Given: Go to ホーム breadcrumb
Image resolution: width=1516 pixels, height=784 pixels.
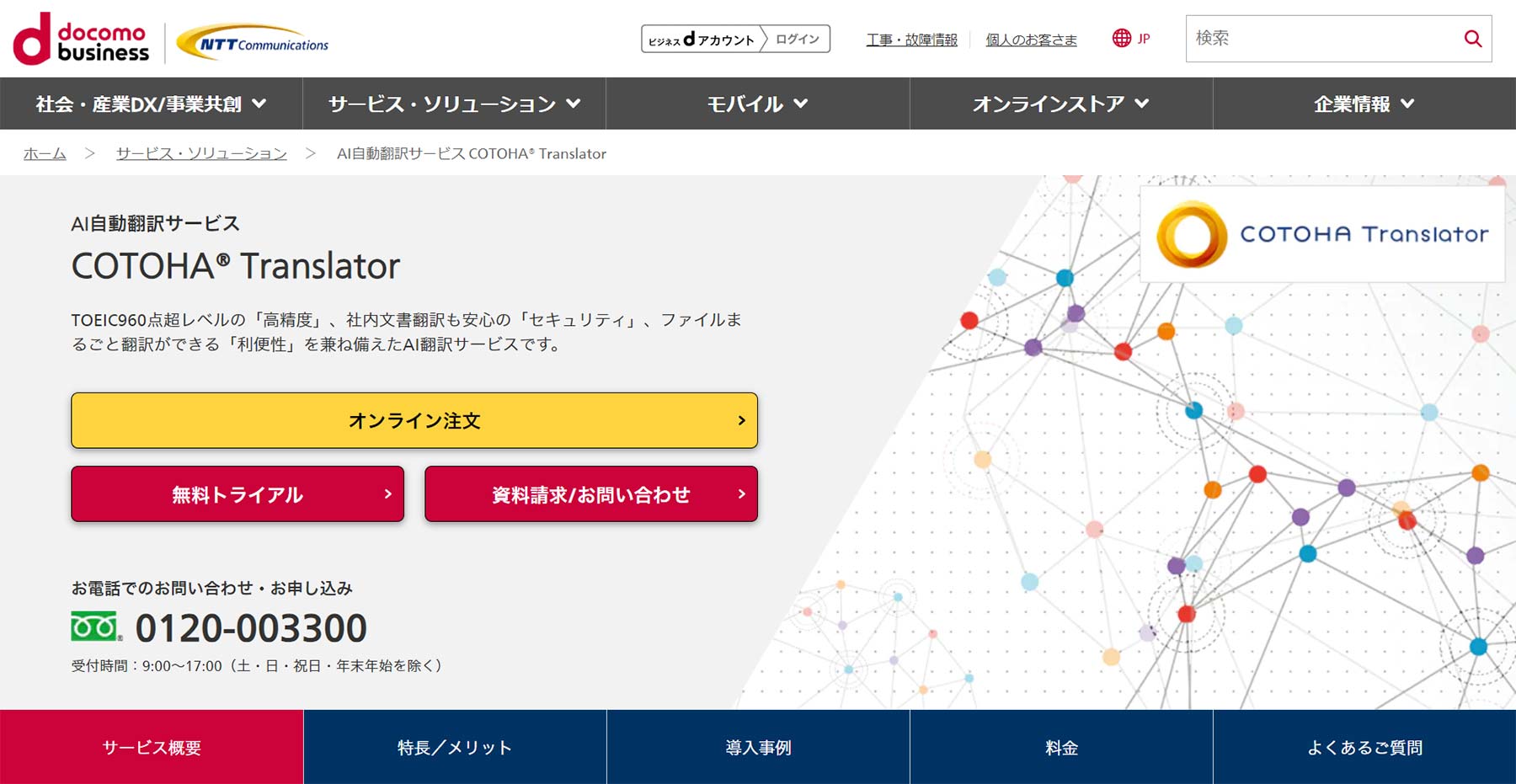Looking at the screenshot, I should [45, 153].
